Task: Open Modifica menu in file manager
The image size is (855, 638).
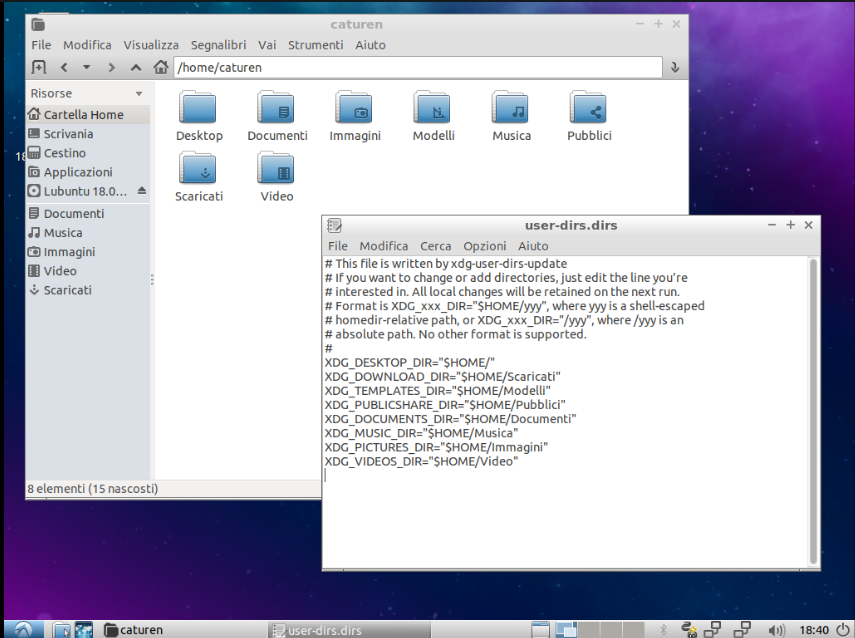Action: [87, 45]
